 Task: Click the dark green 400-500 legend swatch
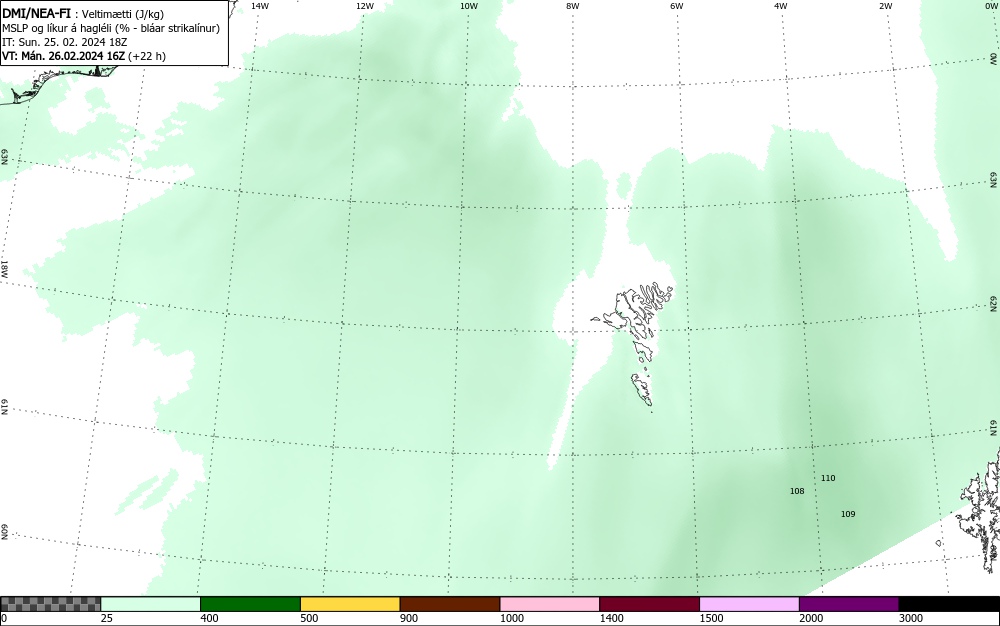pyautogui.click(x=250, y=604)
